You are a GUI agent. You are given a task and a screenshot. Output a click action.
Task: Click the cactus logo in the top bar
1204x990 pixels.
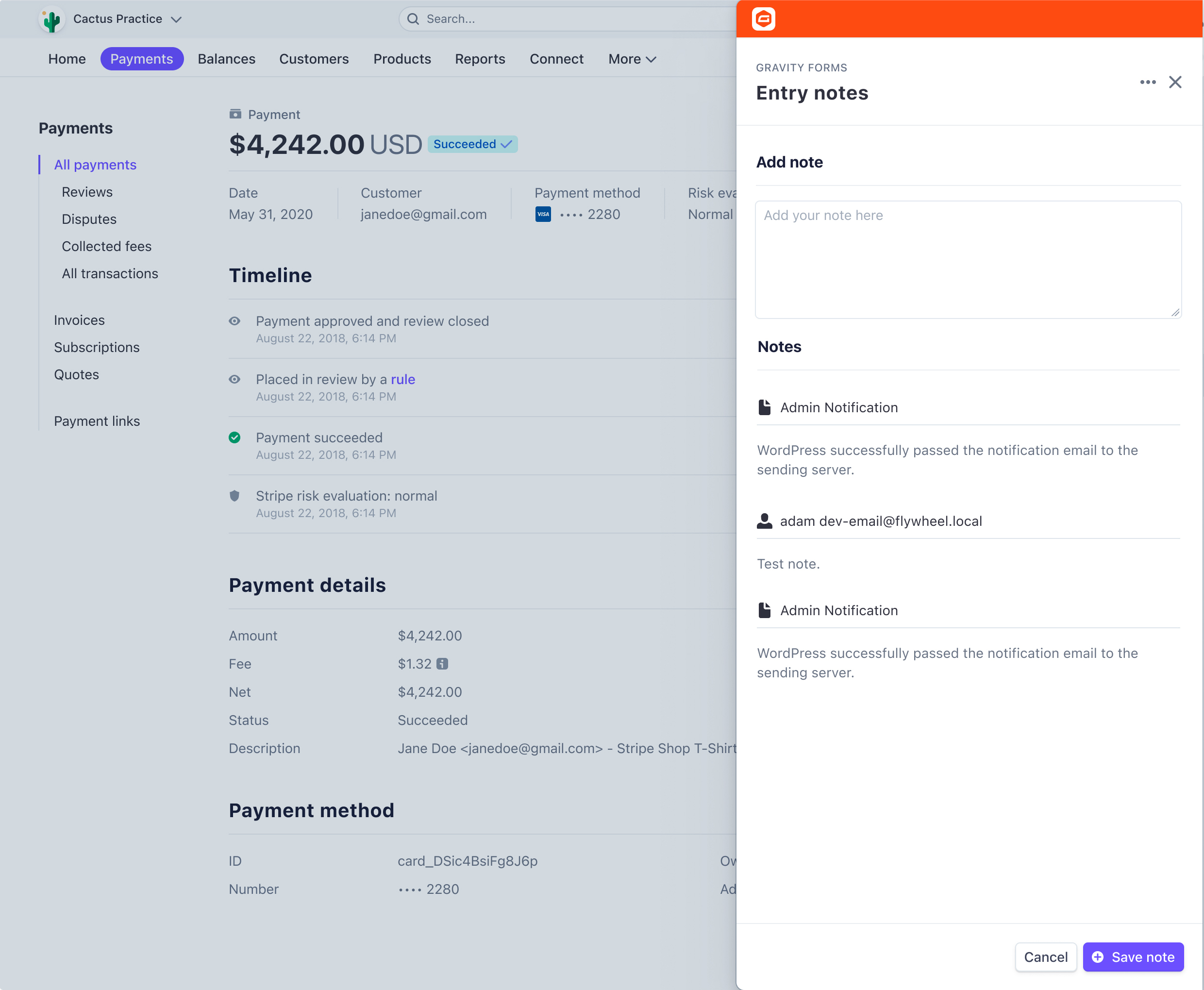(51, 18)
